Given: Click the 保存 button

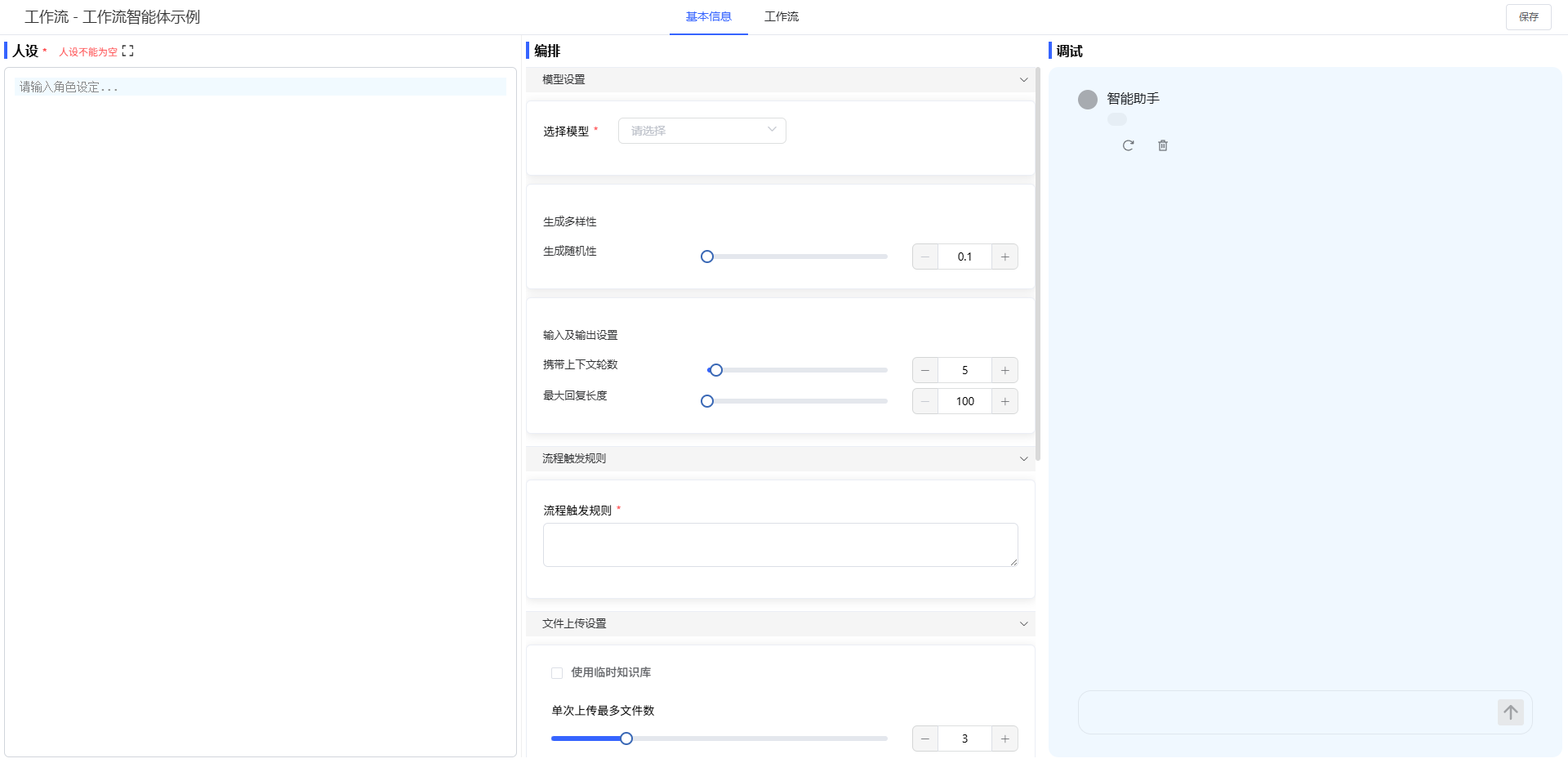Looking at the screenshot, I should [x=1528, y=17].
